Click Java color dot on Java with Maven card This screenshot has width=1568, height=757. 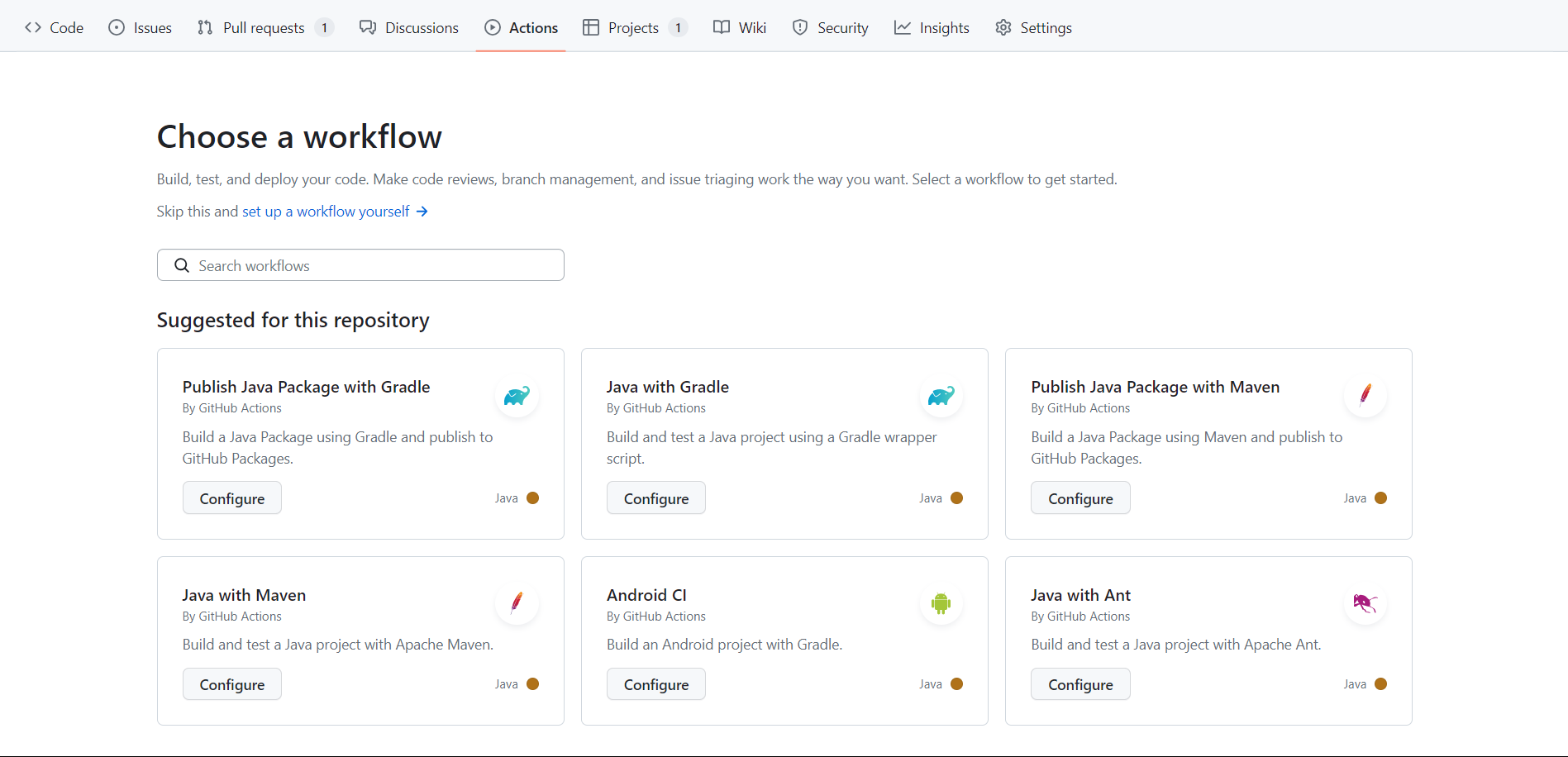(x=533, y=684)
